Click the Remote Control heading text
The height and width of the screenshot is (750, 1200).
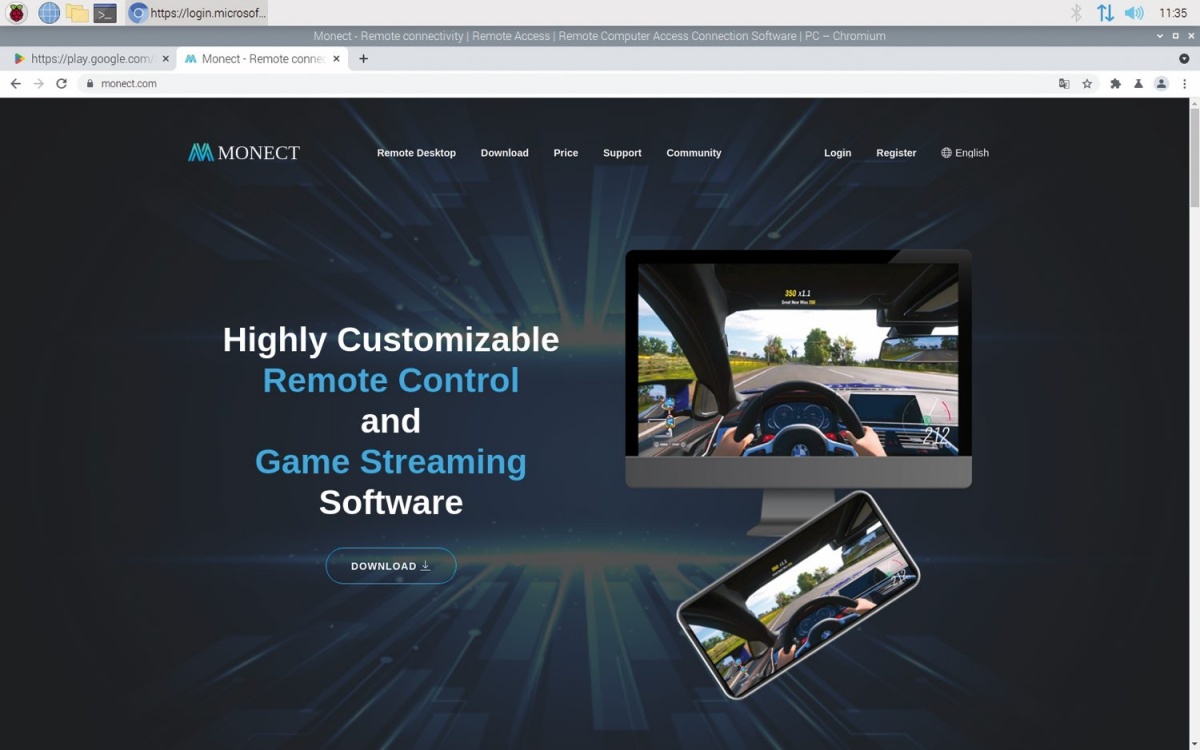(391, 380)
